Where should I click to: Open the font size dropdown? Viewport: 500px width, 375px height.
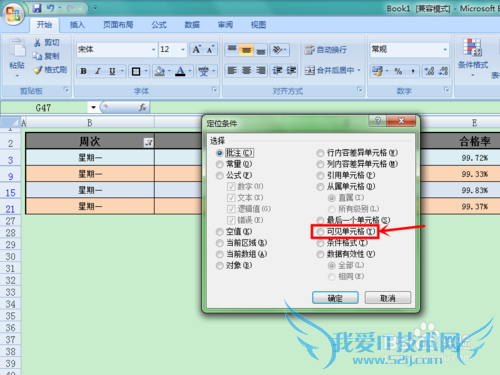[x=183, y=50]
